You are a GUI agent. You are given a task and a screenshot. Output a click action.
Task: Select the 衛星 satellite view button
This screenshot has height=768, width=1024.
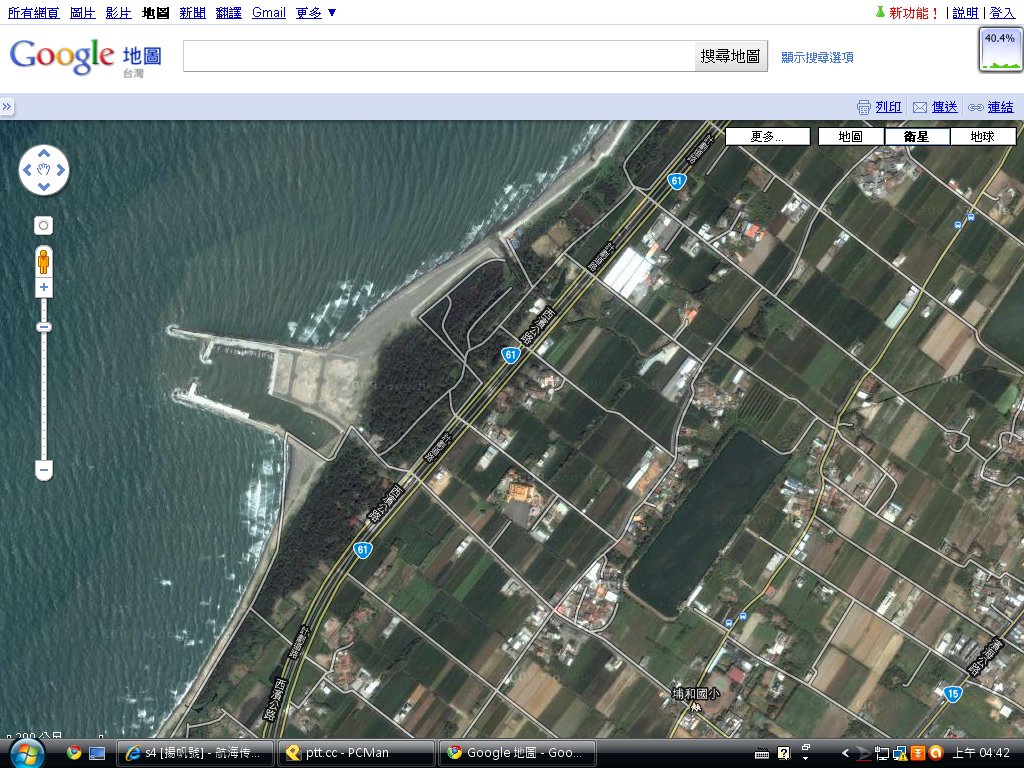(916, 137)
